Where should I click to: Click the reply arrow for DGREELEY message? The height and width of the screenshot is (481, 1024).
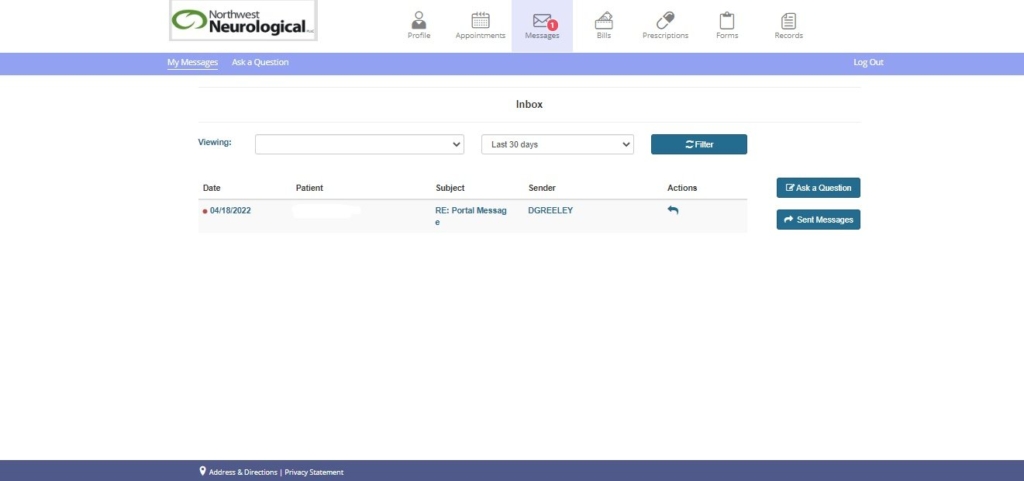click(x=673, y=211)
